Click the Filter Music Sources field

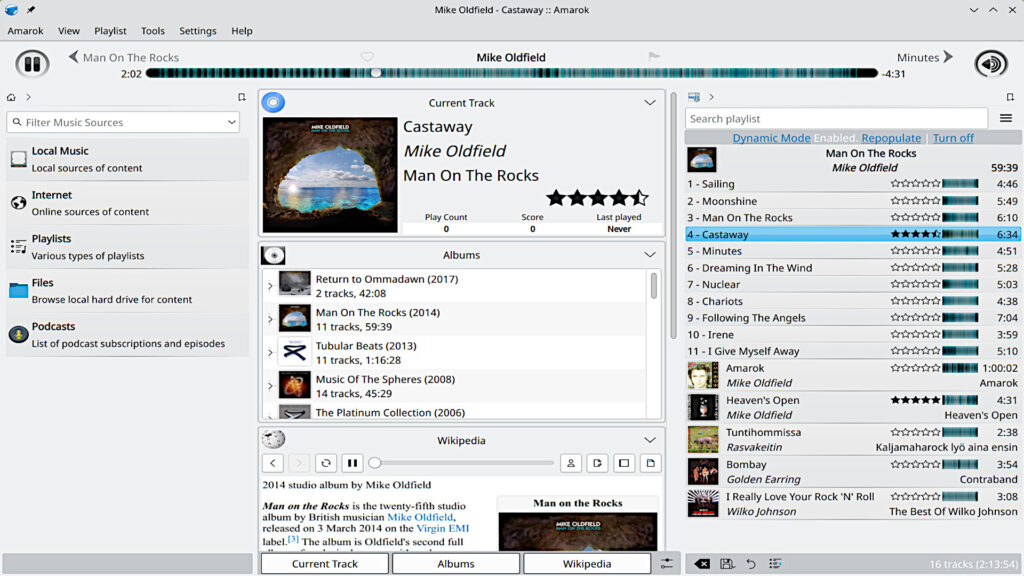pyautogui.click(x=123, y=122)
